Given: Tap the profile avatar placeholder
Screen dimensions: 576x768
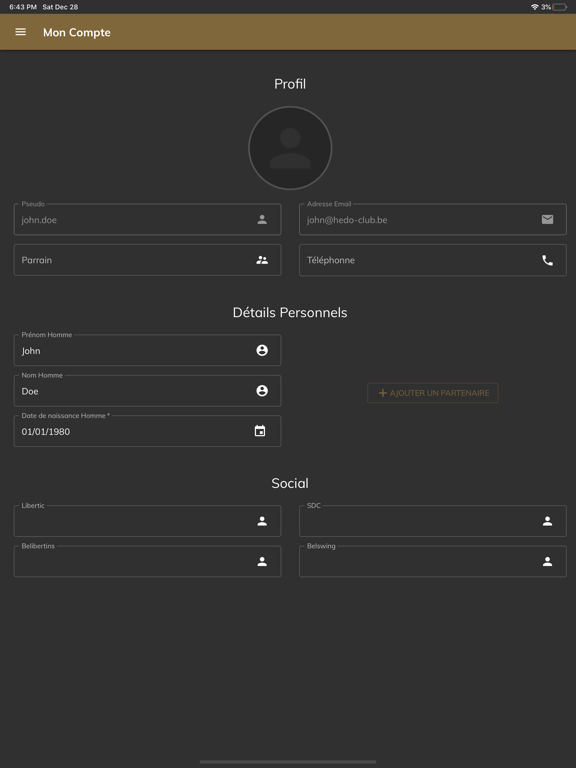Looking at the screenshot, I should tap(290, 148).
